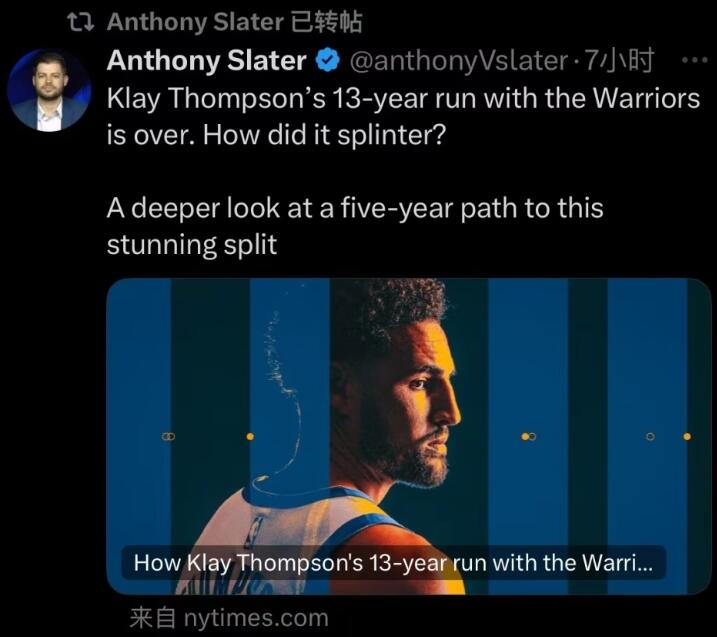Open the @anthonyVslater handle
Image resolution: width=717 pixels, height=637 pixels.
point(458,61)
